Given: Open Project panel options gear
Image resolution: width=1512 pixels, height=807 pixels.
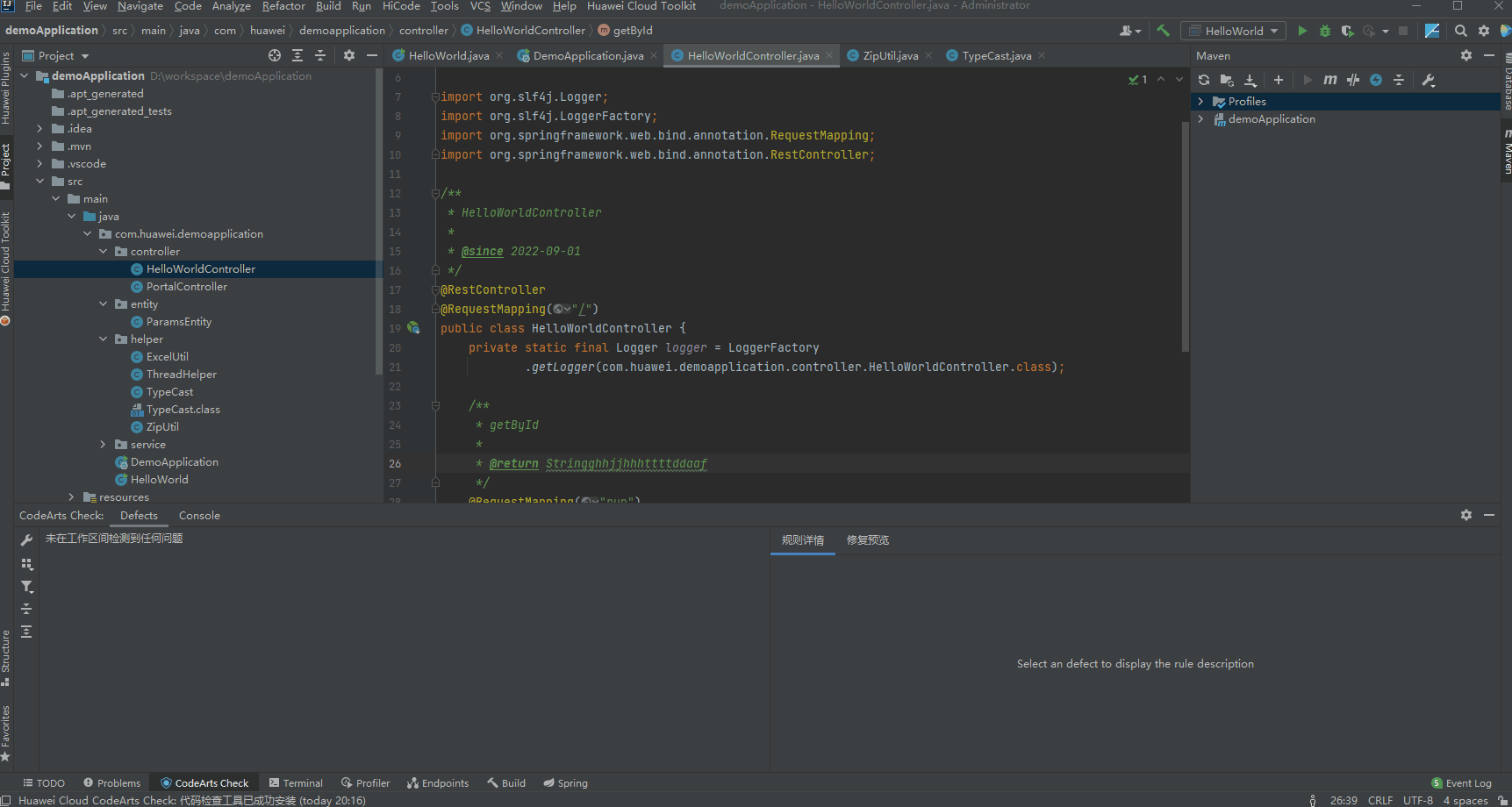Looking at the screenshot, I should (349, 55).
